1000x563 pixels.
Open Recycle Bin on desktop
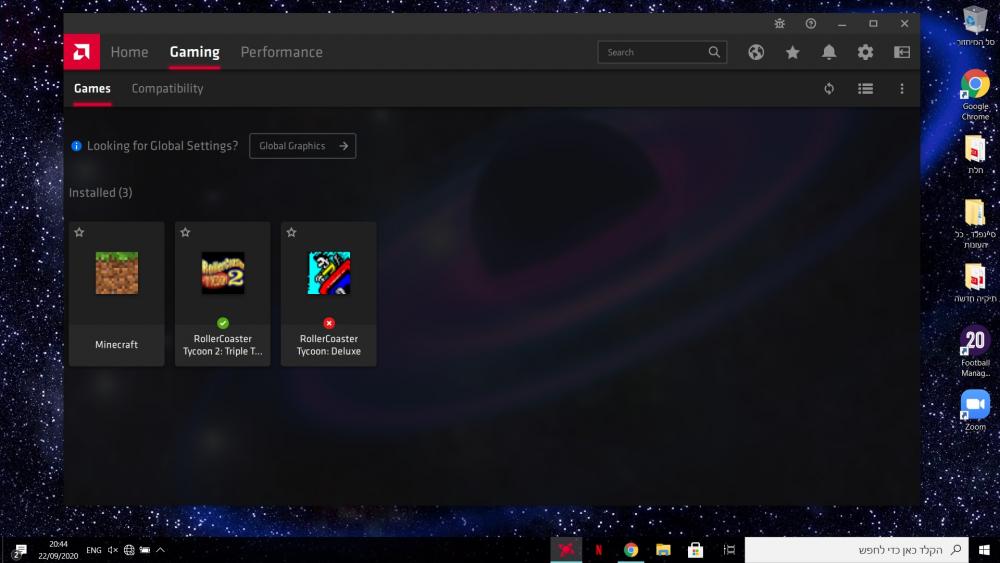(x=975, y=26)
